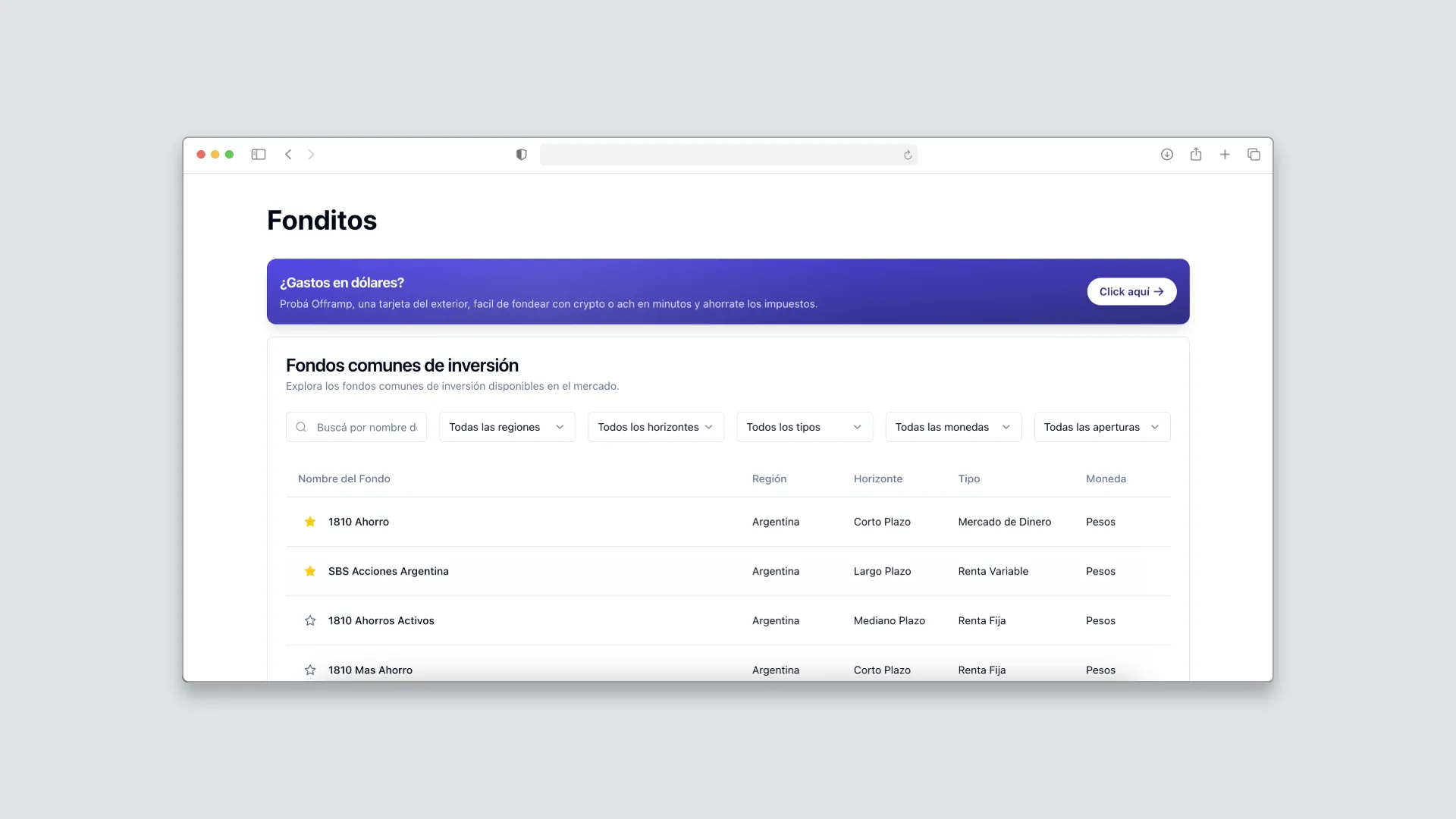The image size is (1456, 819).
Task: Reload the current page
Action: tap(908, 155)
